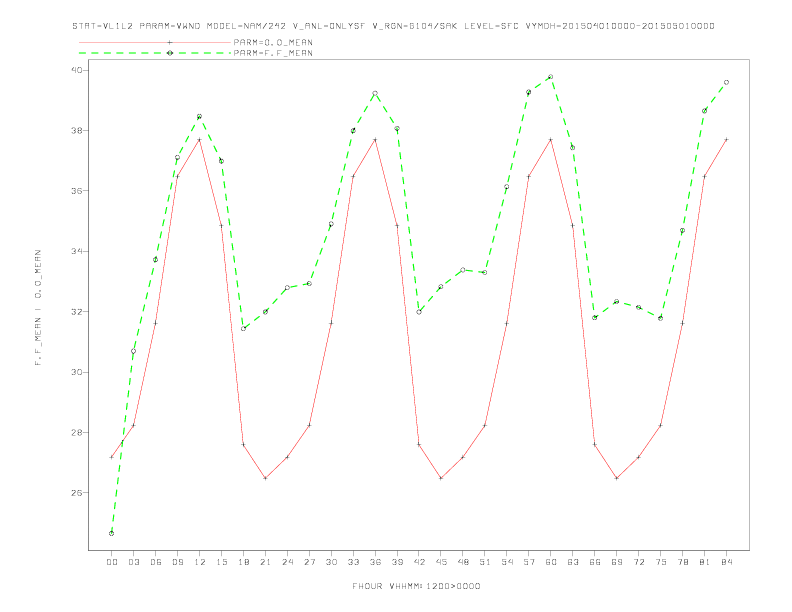Viewport: 792px width, 612px height.
Task: Click the vertical axis title F.F_MEAN | O.O_MEAN
Action: coord(38,308)
